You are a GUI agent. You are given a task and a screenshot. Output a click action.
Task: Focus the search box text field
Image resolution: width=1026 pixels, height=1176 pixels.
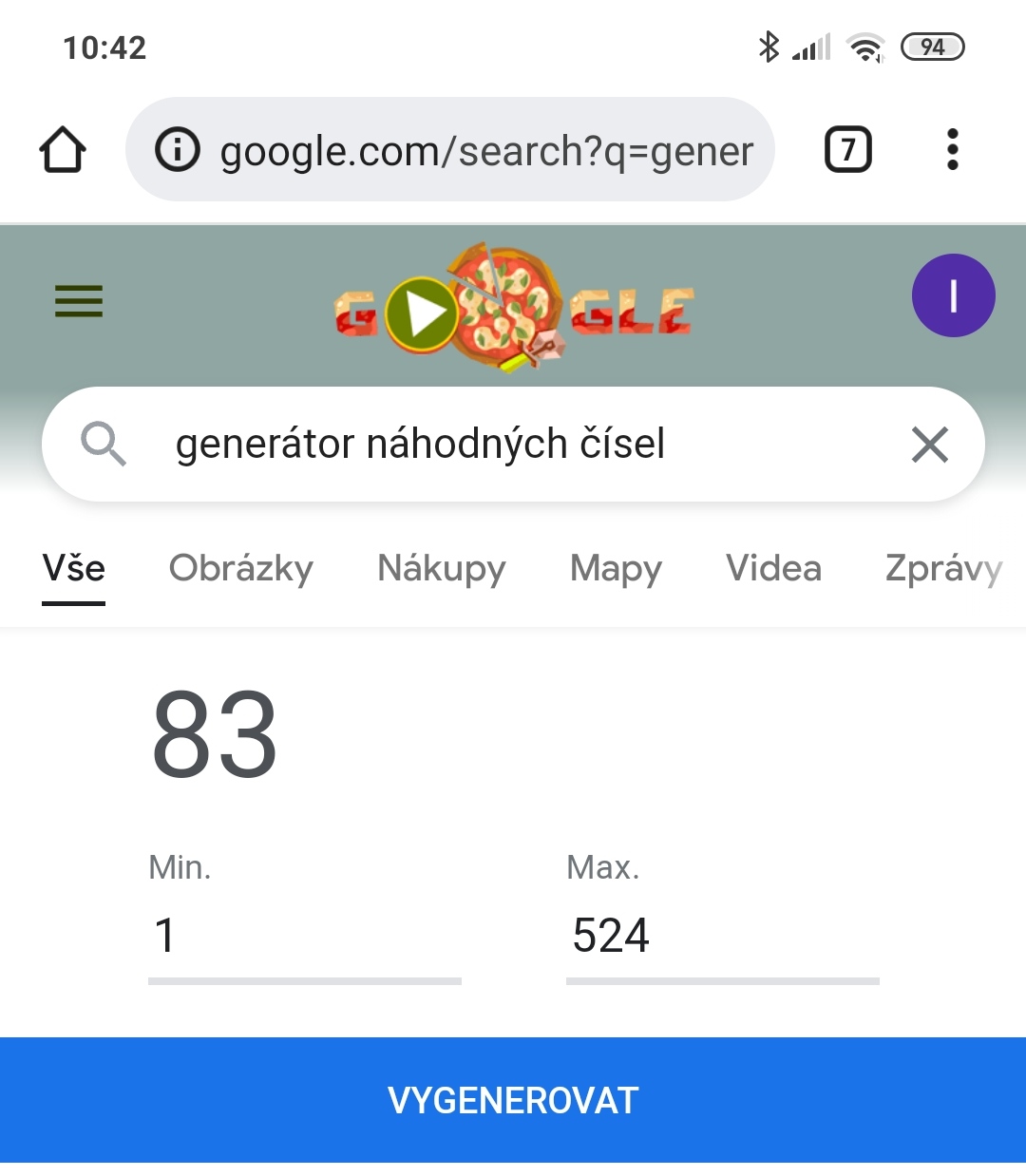point(513,445)
